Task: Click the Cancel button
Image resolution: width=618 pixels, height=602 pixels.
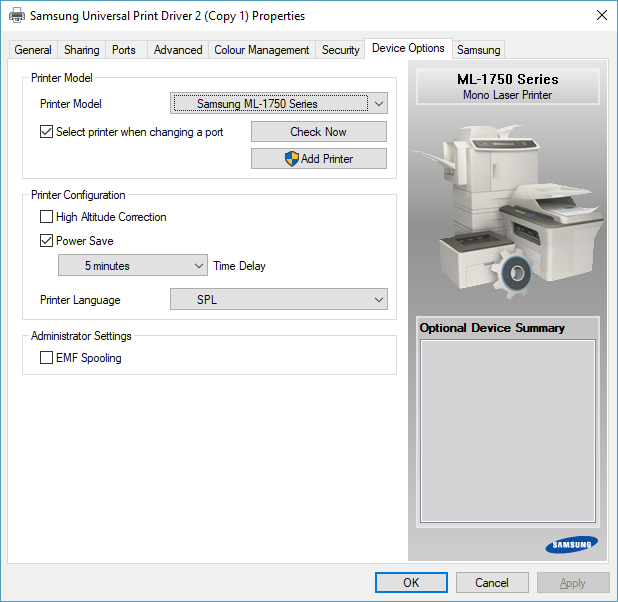Action: coord(492,582)
